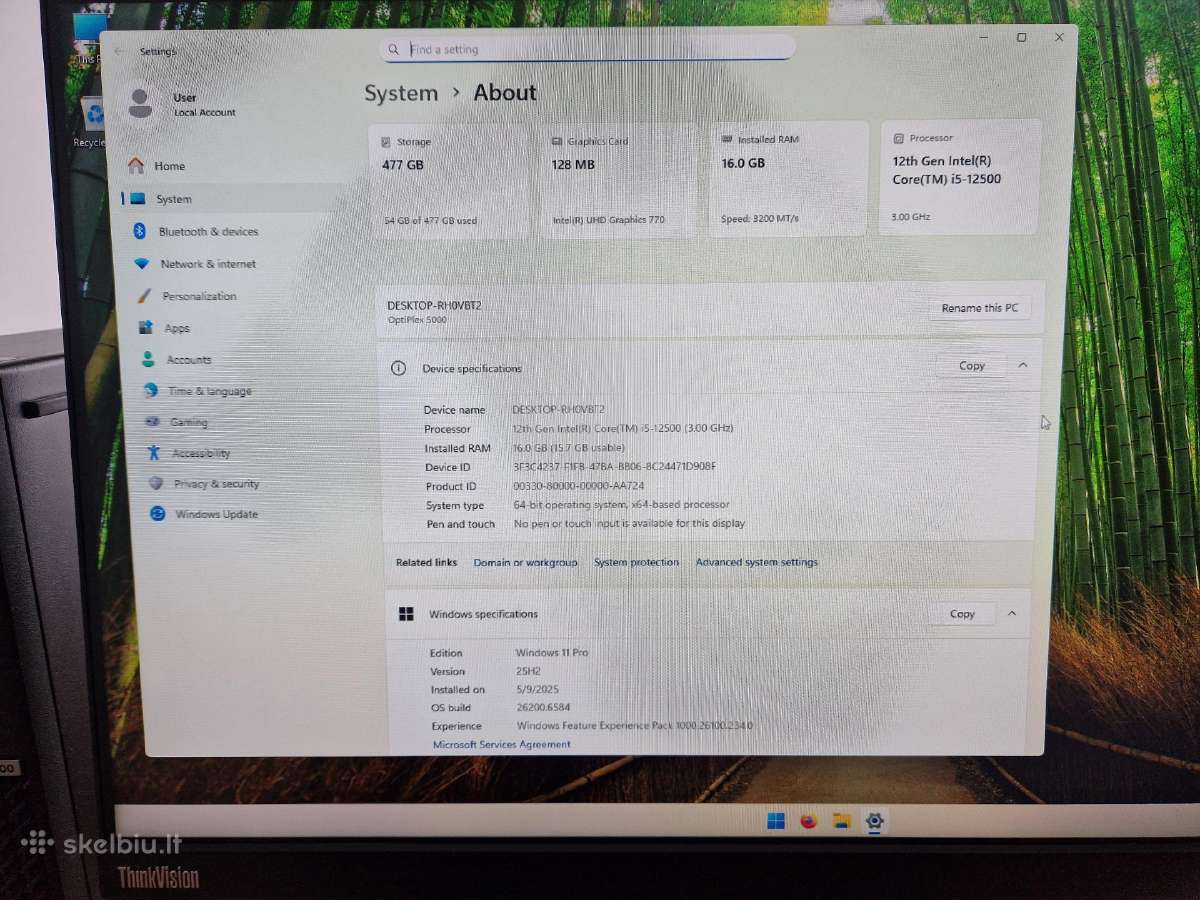The image size is (1200, 900).
Task: Open the Windows Start button on taskbar
Action: coord(775,821)
